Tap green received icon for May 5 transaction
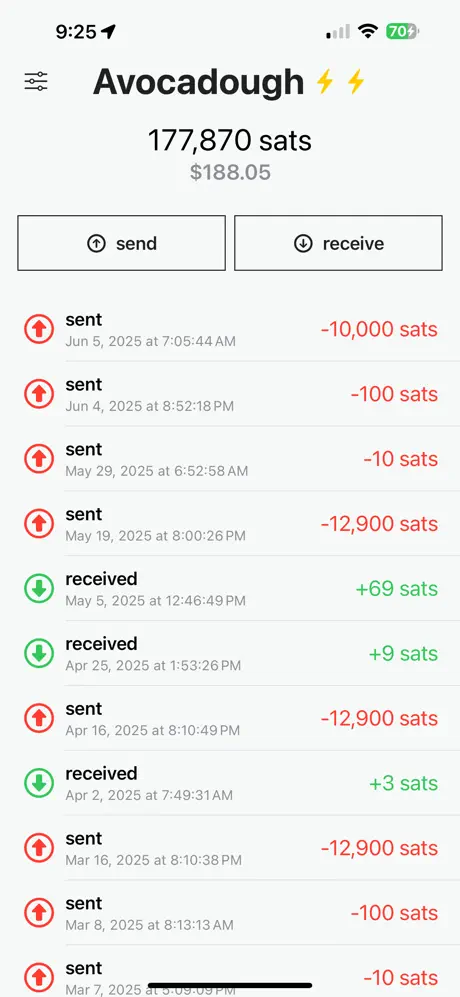460x997 pixels. point(39,589)
